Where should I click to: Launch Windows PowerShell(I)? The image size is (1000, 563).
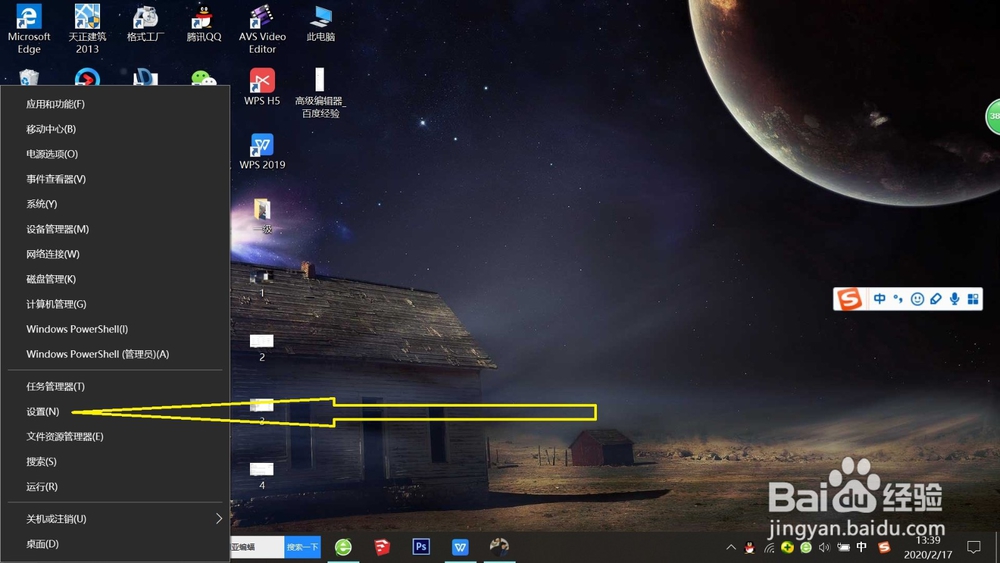[x=115, y=329]
